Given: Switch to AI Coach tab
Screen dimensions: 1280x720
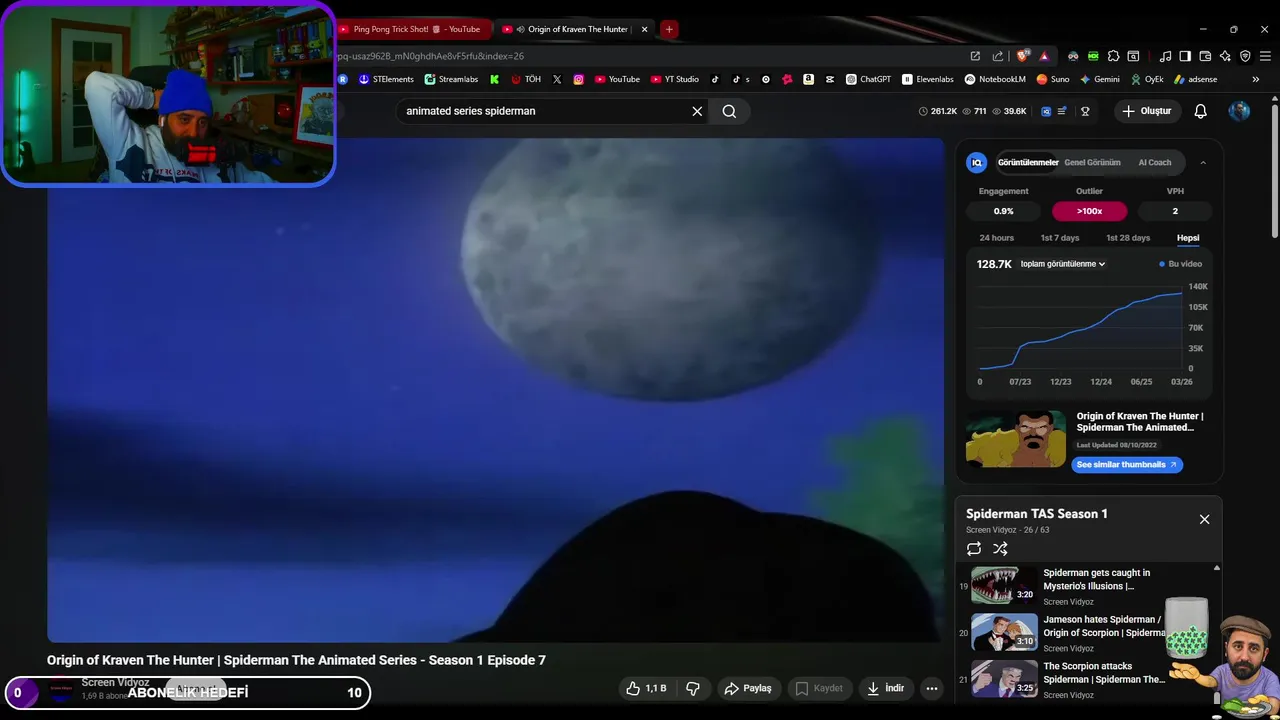Looking at the screenshot, I should 1155,162.
